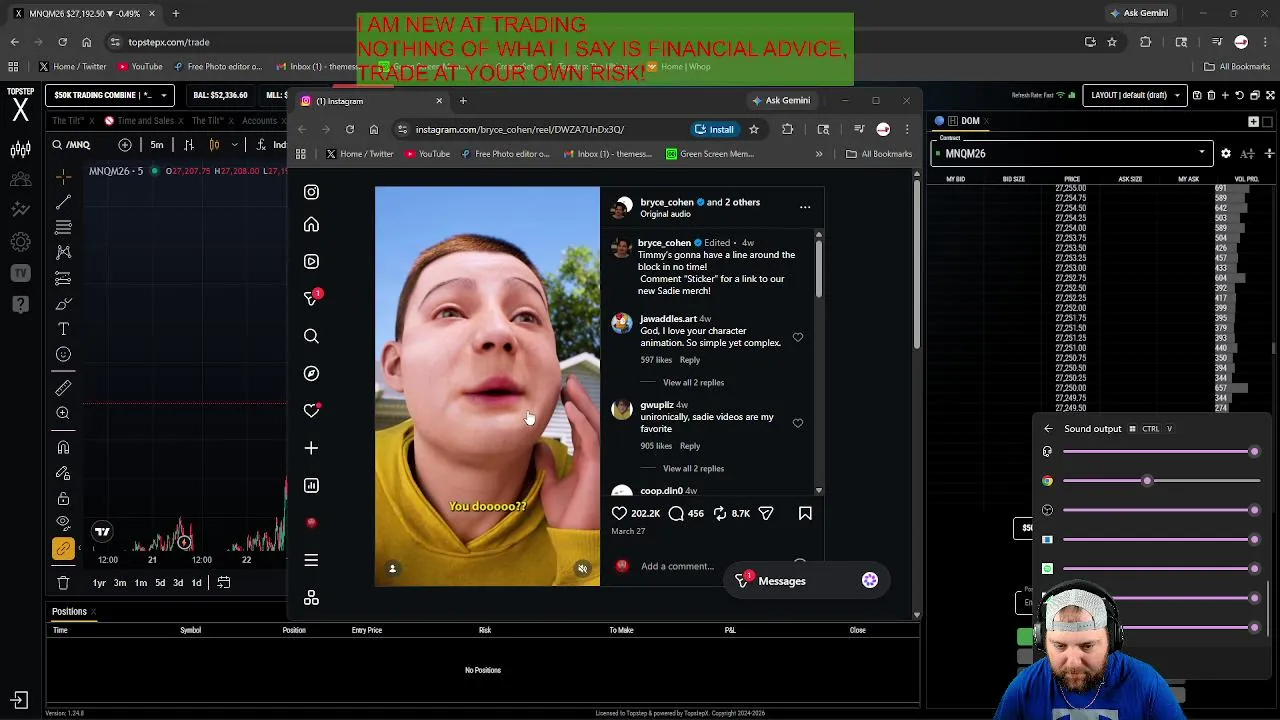Like the reel with the heart icon
1280x720 pixels.
coord(619,513)
